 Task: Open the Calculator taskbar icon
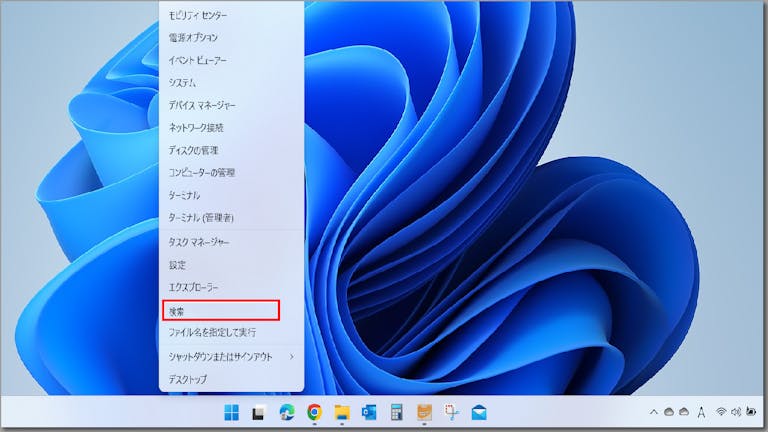pos(396,413)
